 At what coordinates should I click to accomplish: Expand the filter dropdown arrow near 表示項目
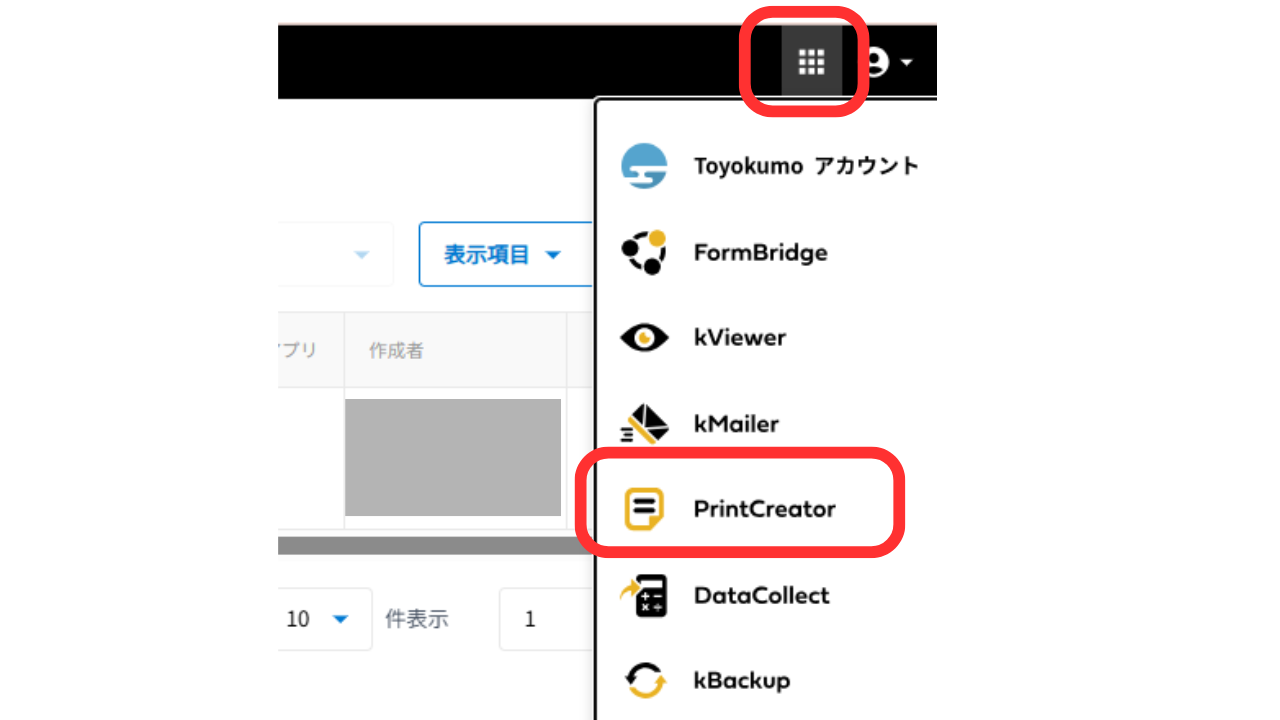pos(361,254)
